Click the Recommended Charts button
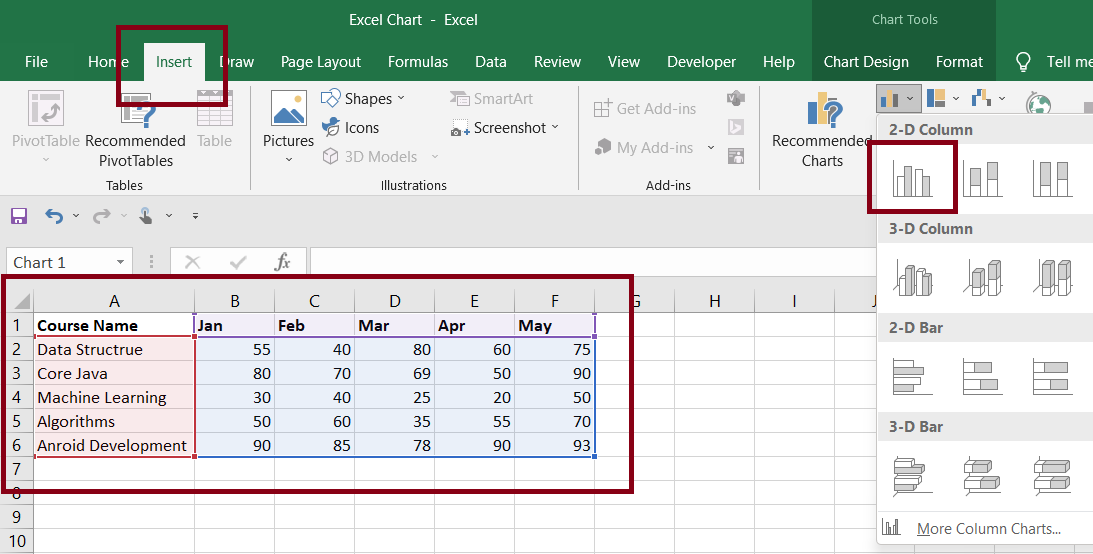This screenshot has width=1093, height=554. click(822, 130)
